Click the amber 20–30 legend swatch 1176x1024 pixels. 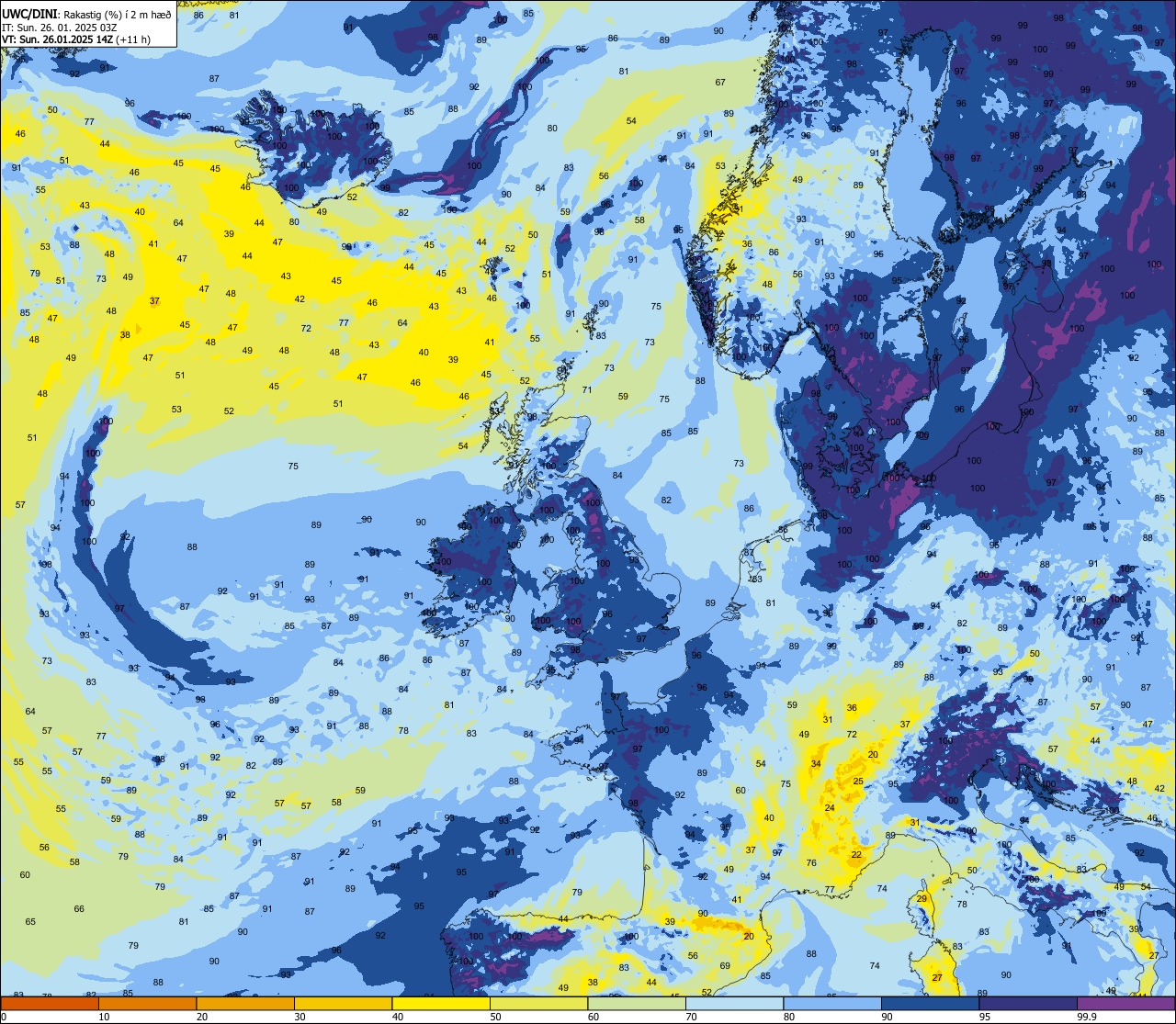click(245, 1004)
